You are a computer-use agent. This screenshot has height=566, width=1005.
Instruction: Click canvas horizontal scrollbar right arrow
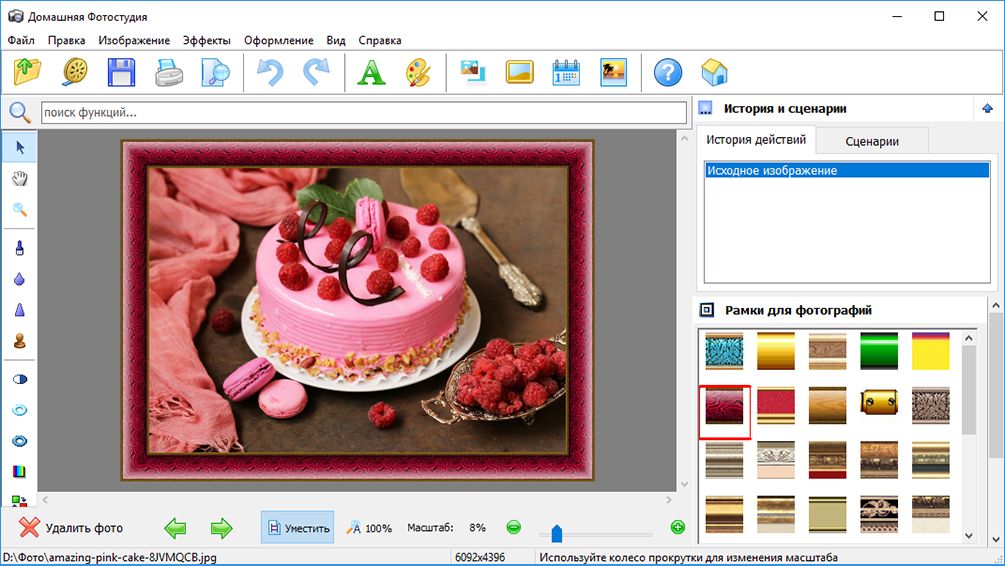click(669, 499)
